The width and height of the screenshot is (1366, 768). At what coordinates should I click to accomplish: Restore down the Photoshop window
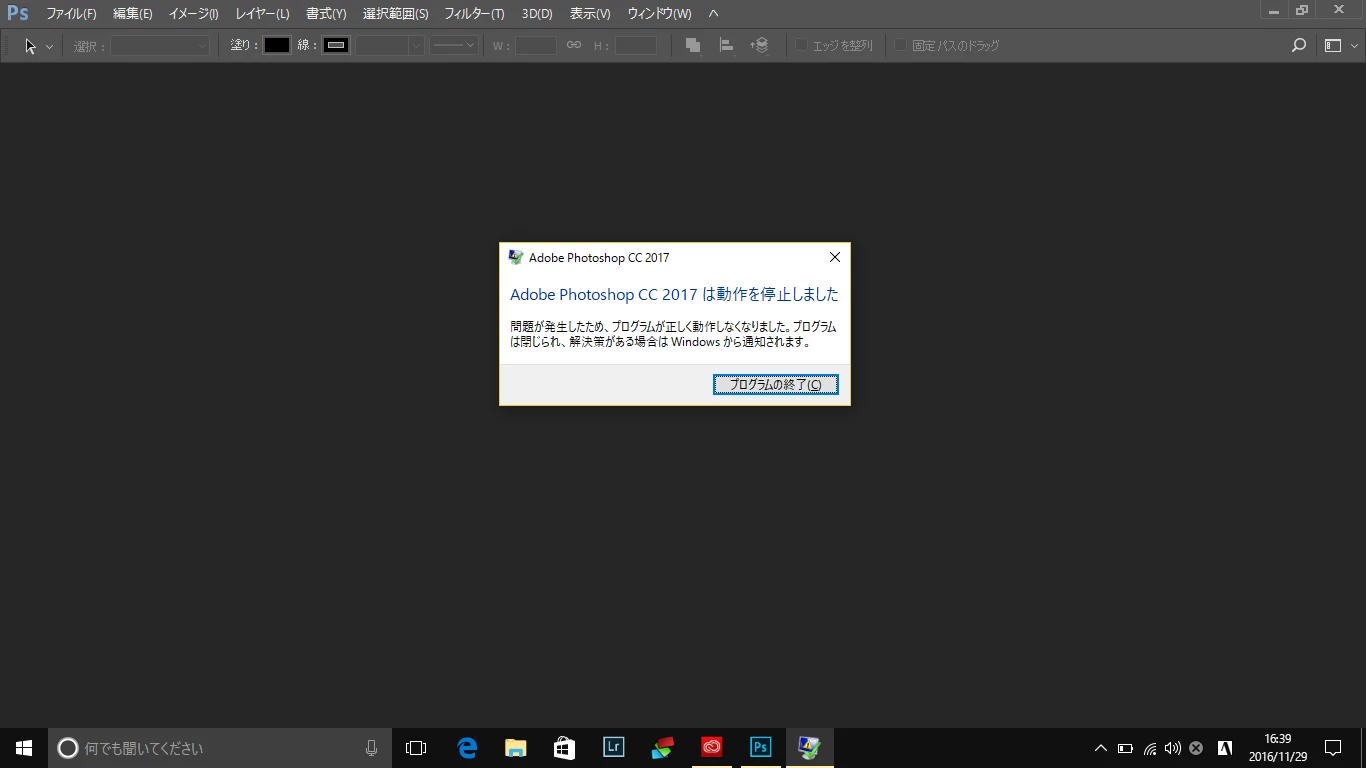click(1302, 11)
